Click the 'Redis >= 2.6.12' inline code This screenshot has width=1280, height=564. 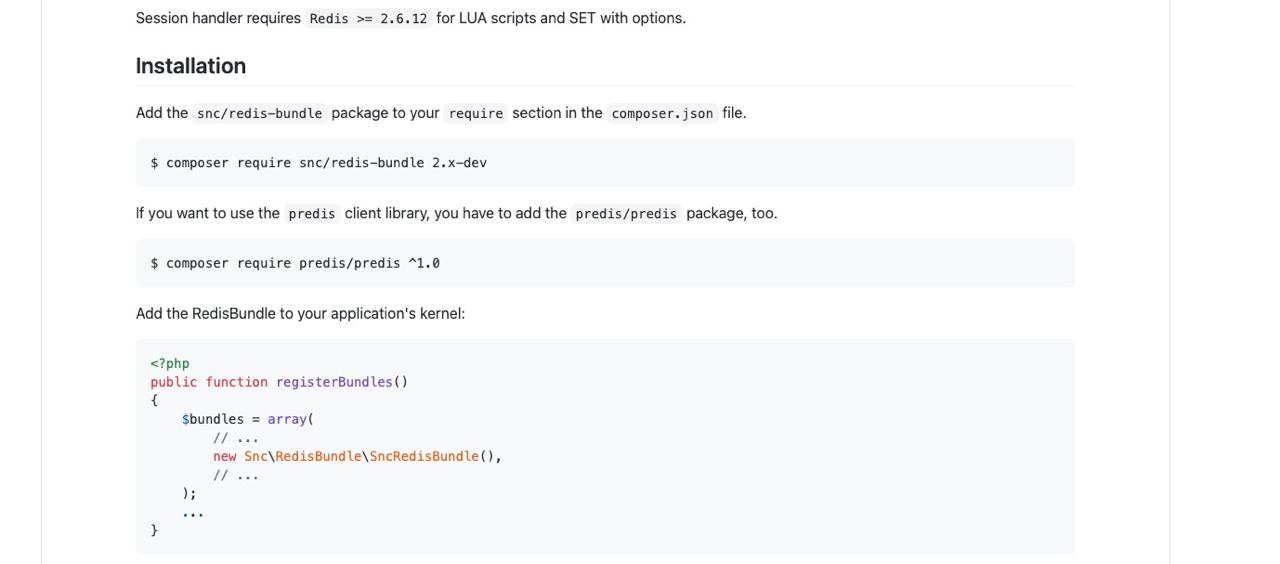tap(368, 19)
